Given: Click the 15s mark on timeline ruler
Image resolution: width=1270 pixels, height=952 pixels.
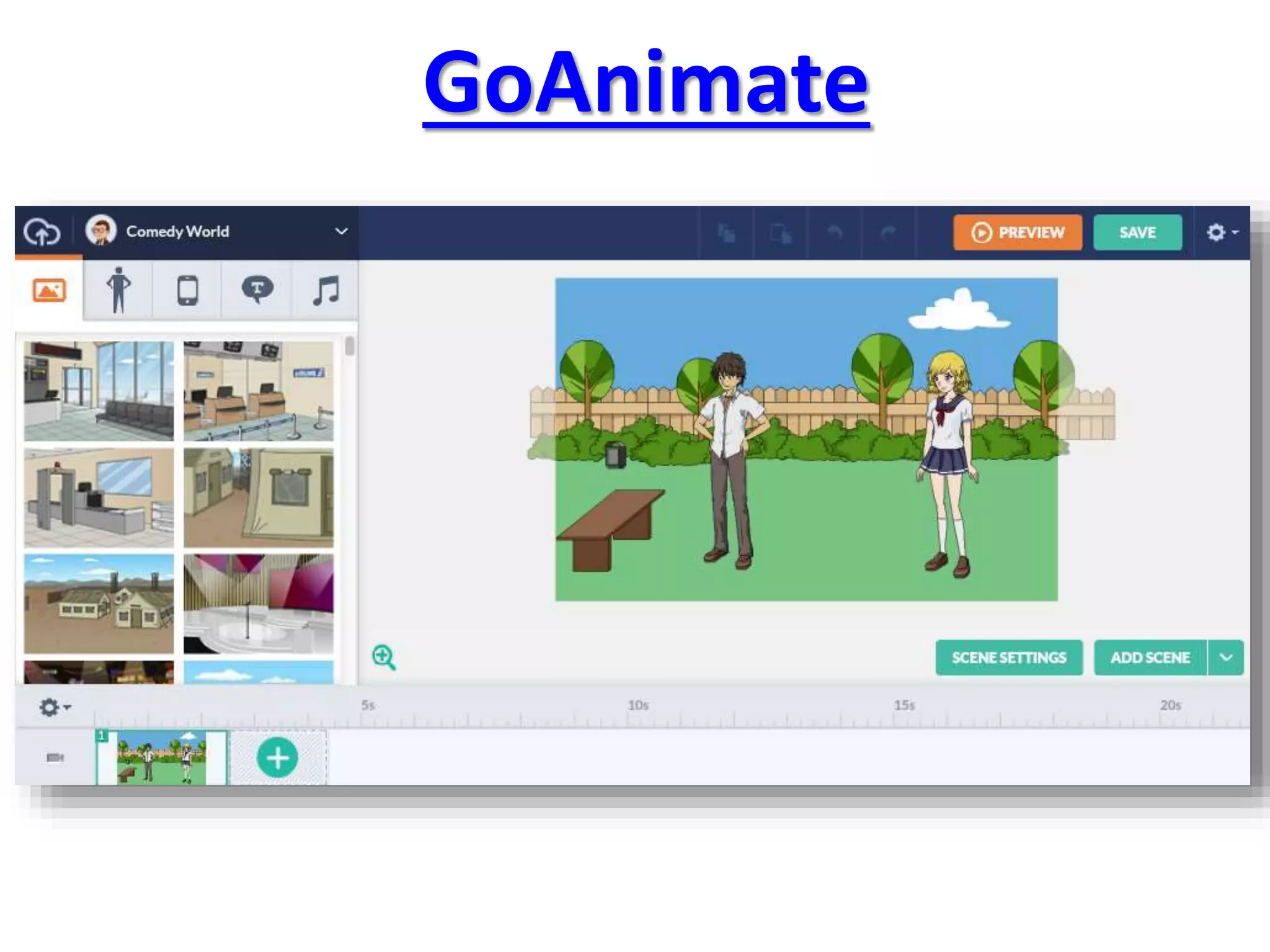Looking at the screenshot, I should point(904,705).
